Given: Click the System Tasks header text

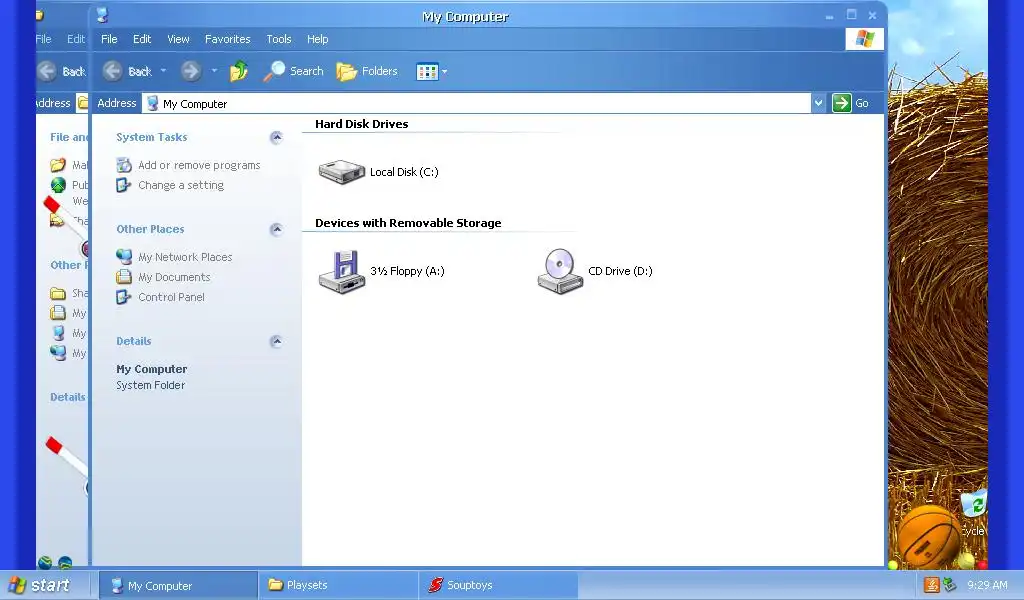Looking at the screenshot, I should point(152,137).
